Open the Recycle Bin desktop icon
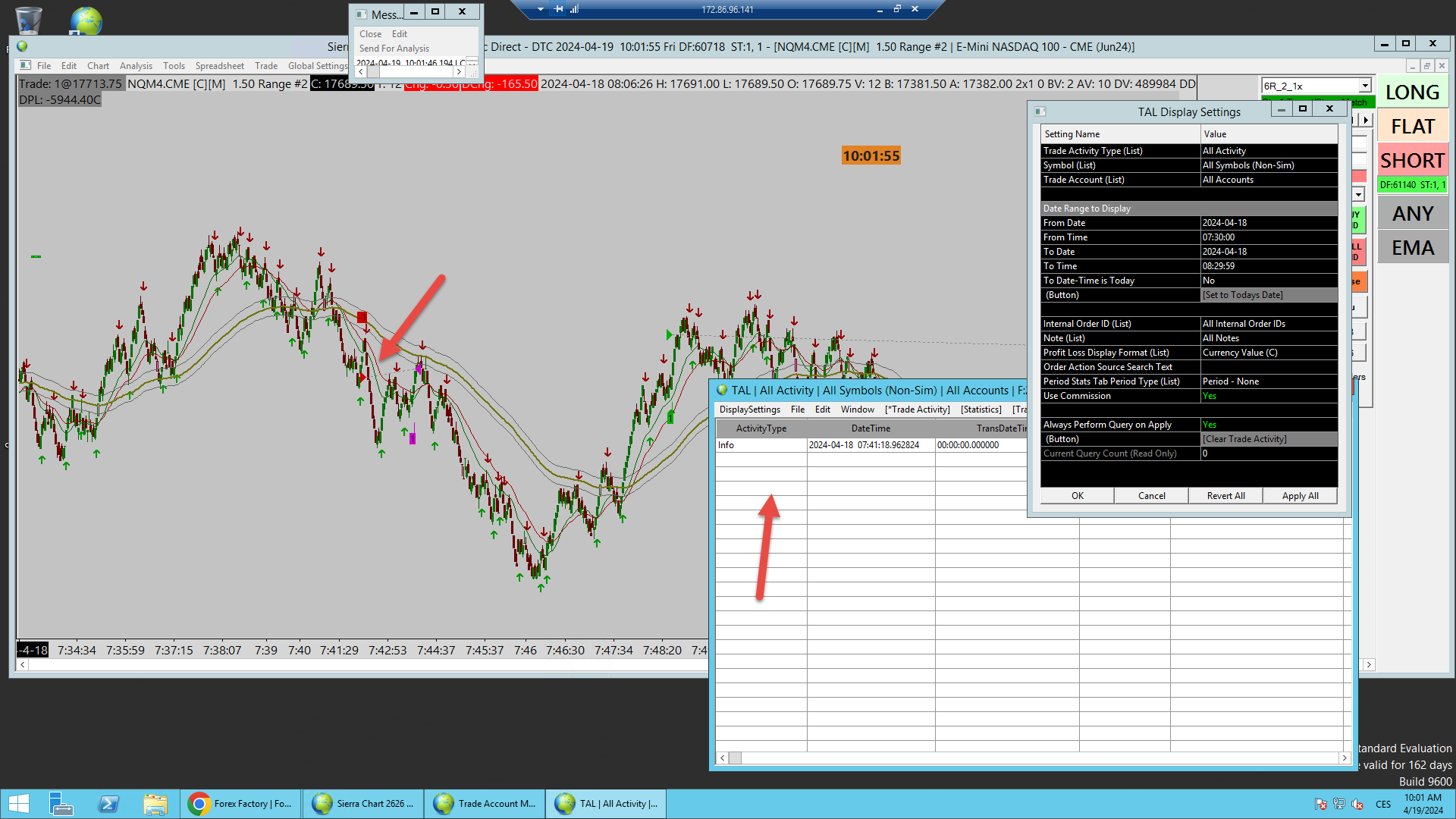1456x819 pixels. tap(28, 19)
